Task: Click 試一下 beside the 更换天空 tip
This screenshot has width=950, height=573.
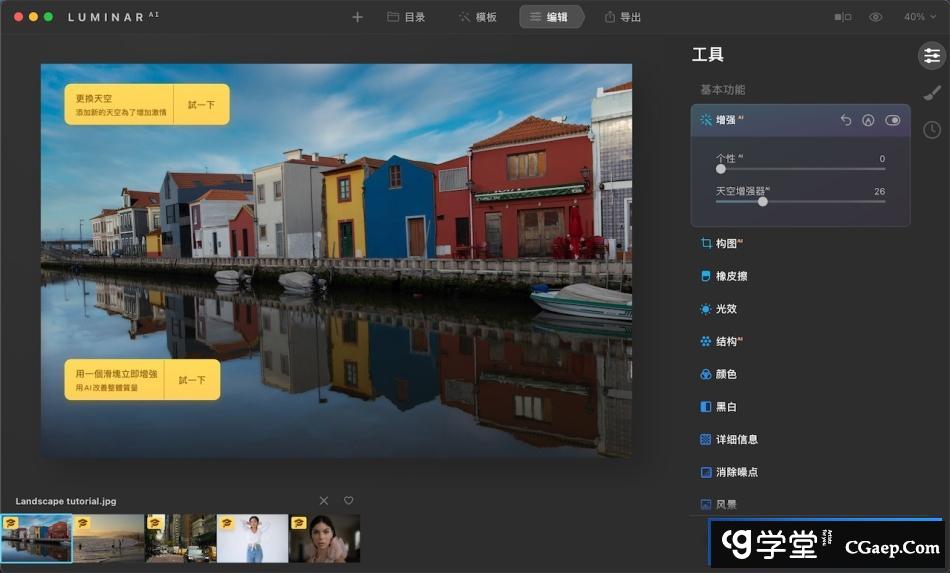Action: 201,105
